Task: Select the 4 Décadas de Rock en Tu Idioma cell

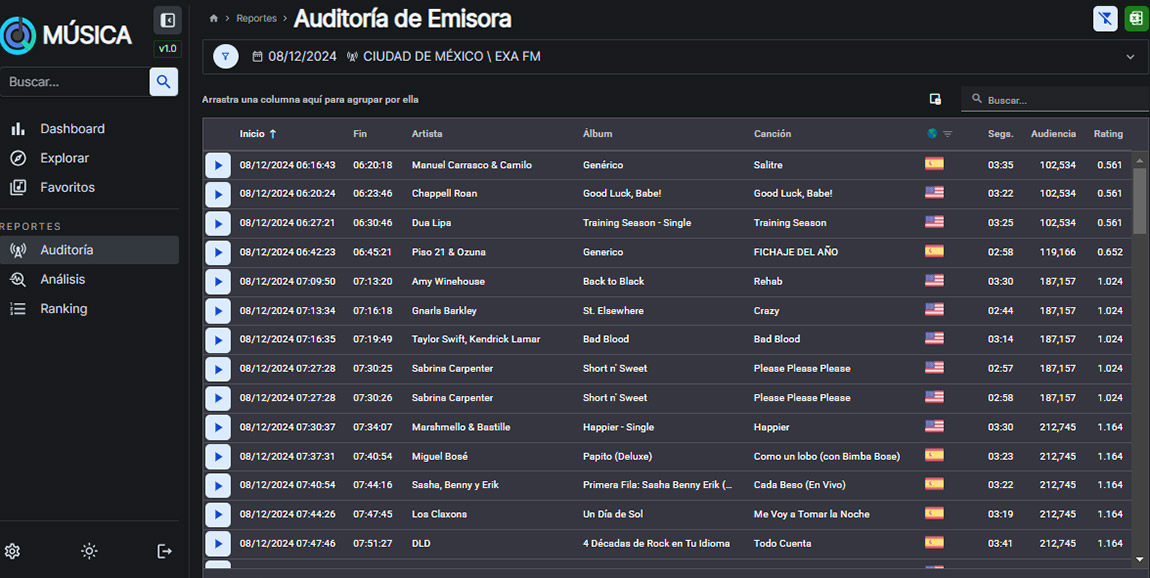Action: click(656, 544)
